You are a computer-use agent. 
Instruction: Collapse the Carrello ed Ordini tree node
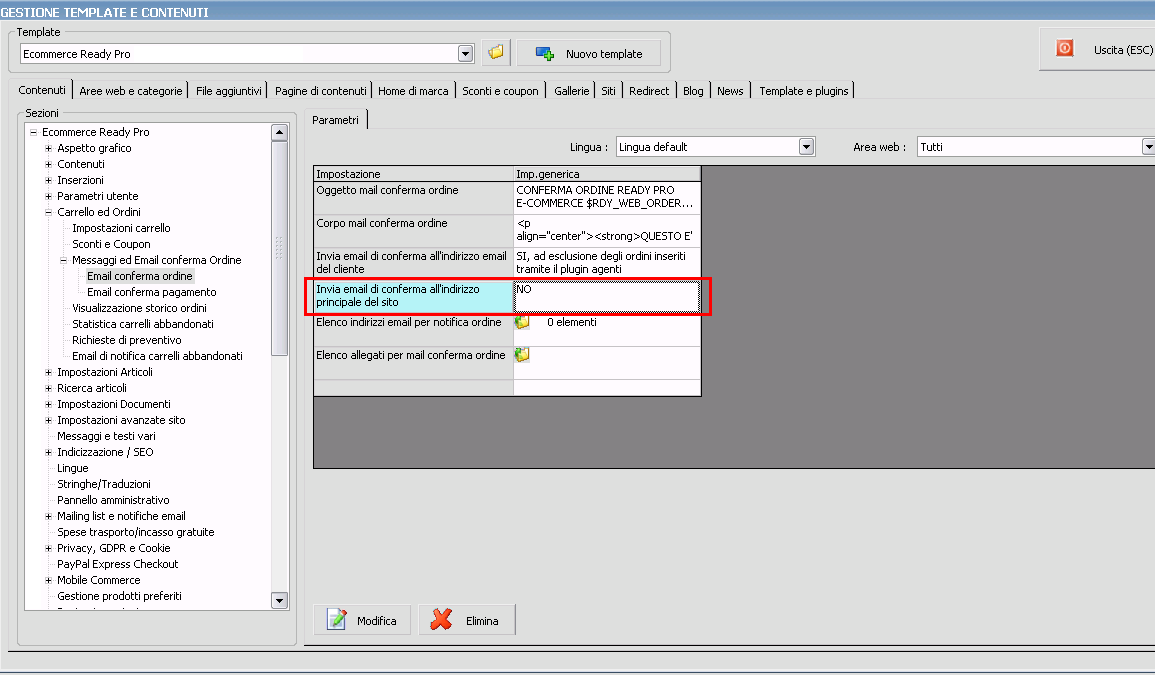[49, 212]
